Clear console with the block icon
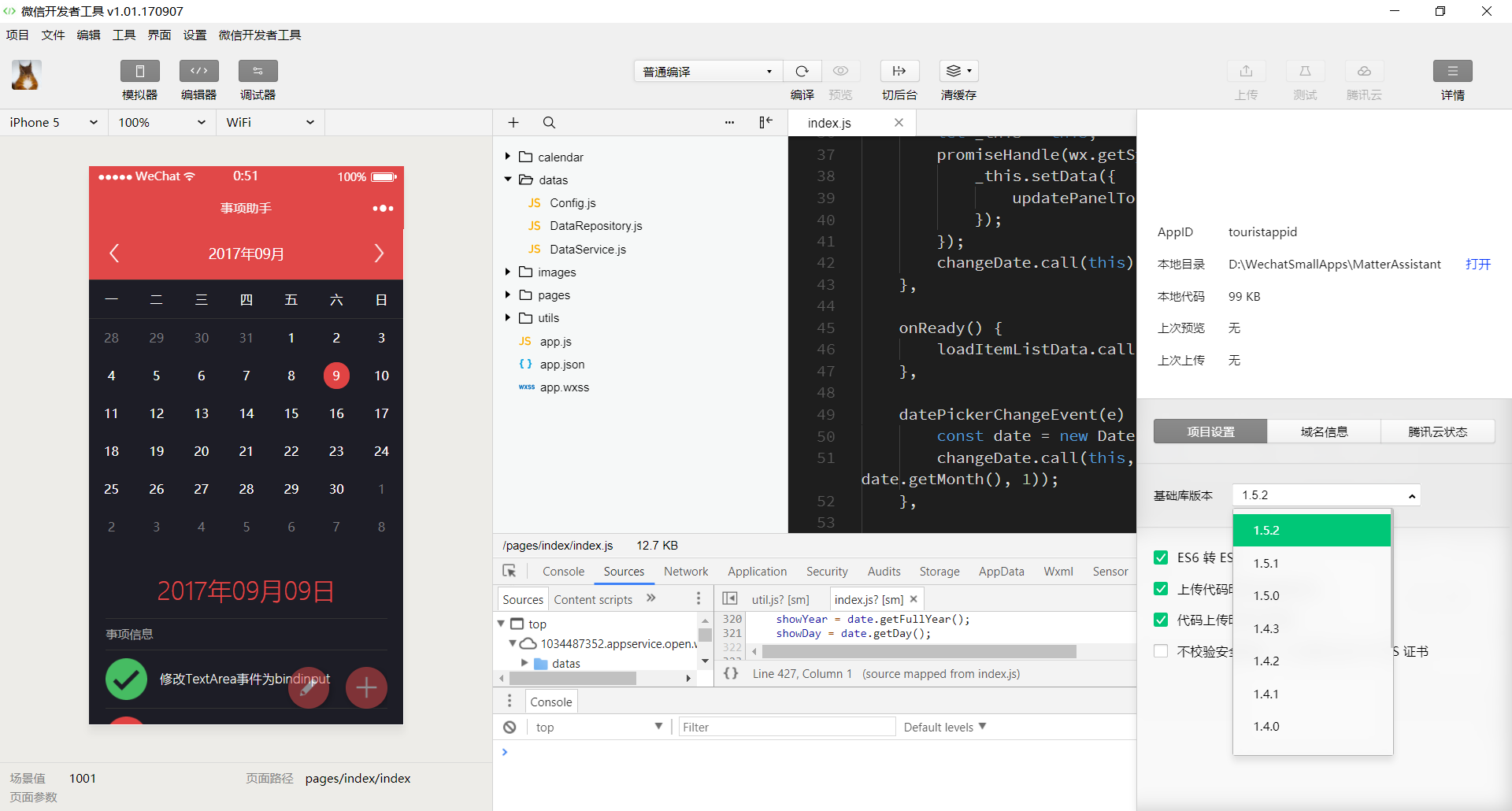 (x=510, y=727)
